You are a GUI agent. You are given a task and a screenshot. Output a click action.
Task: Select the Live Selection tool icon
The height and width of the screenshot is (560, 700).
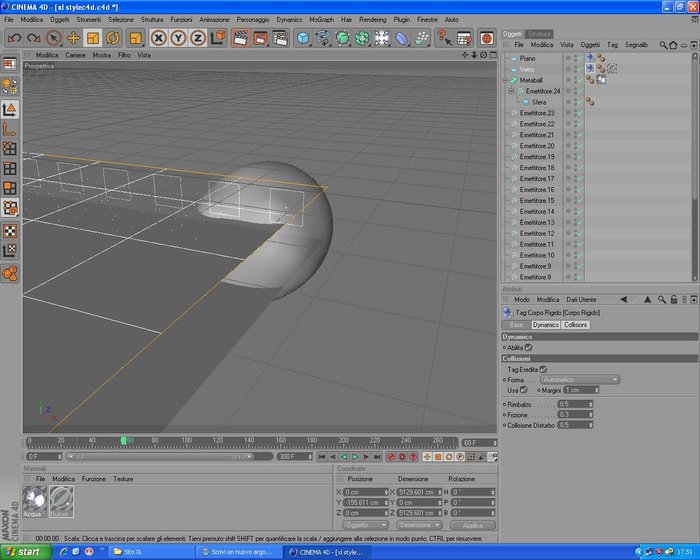(x=54, y=38)
